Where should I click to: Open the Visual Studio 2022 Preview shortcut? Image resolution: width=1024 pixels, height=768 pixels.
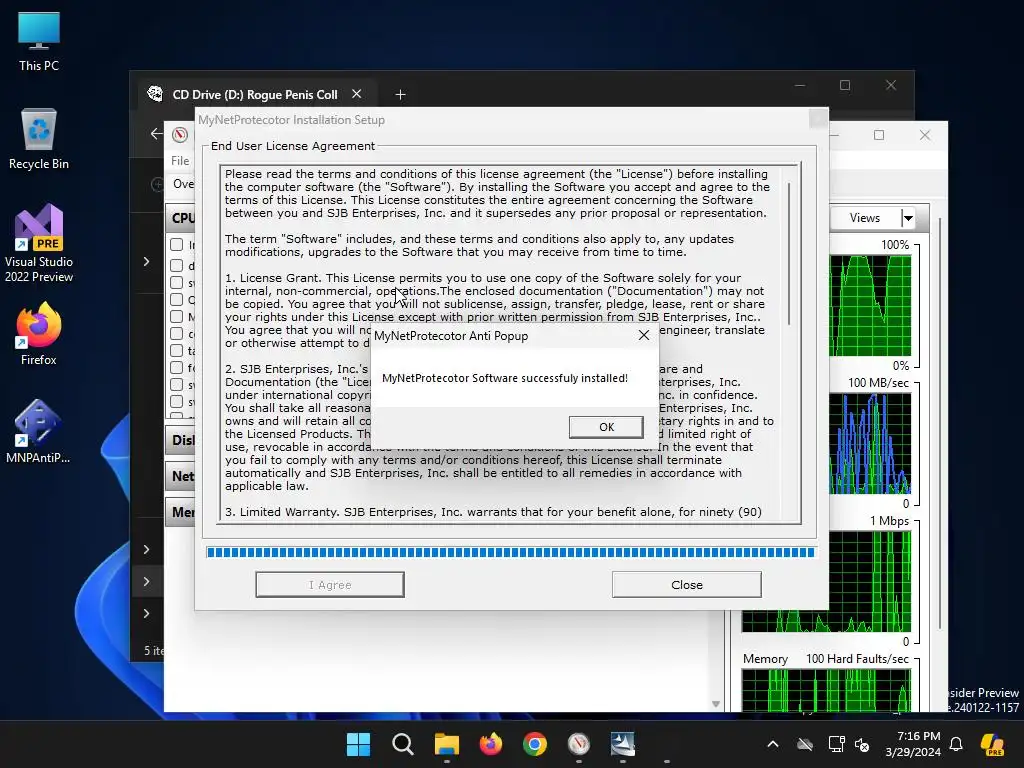(x=39, y=243)
